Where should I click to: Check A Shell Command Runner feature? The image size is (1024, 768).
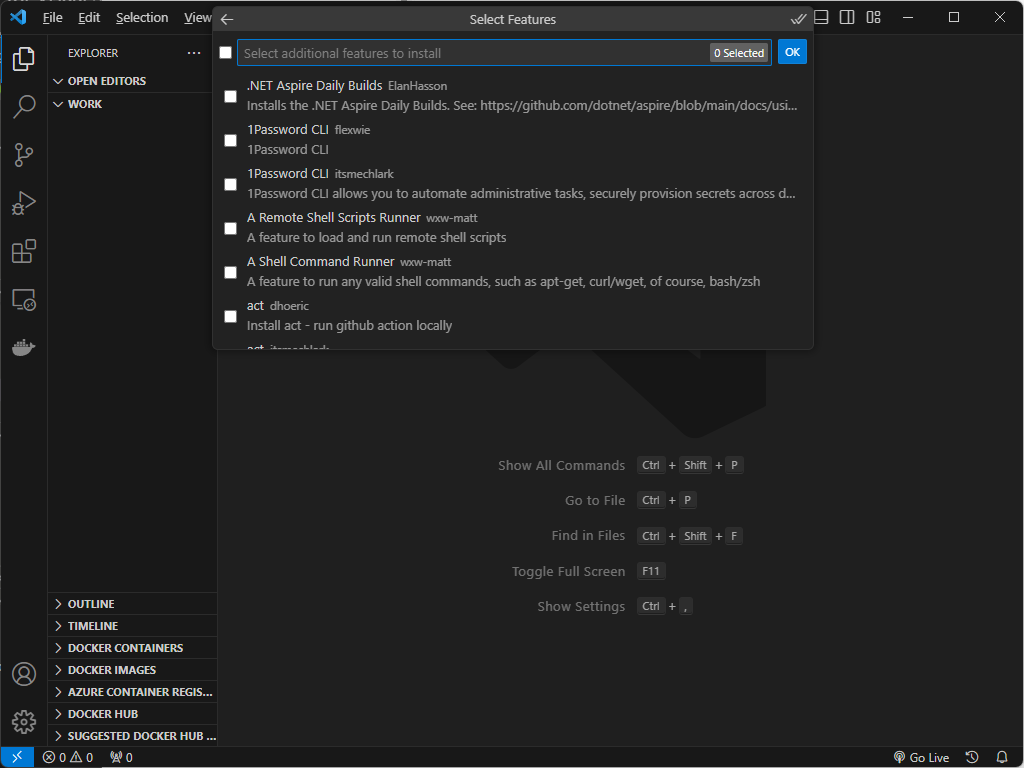[231, 272]
